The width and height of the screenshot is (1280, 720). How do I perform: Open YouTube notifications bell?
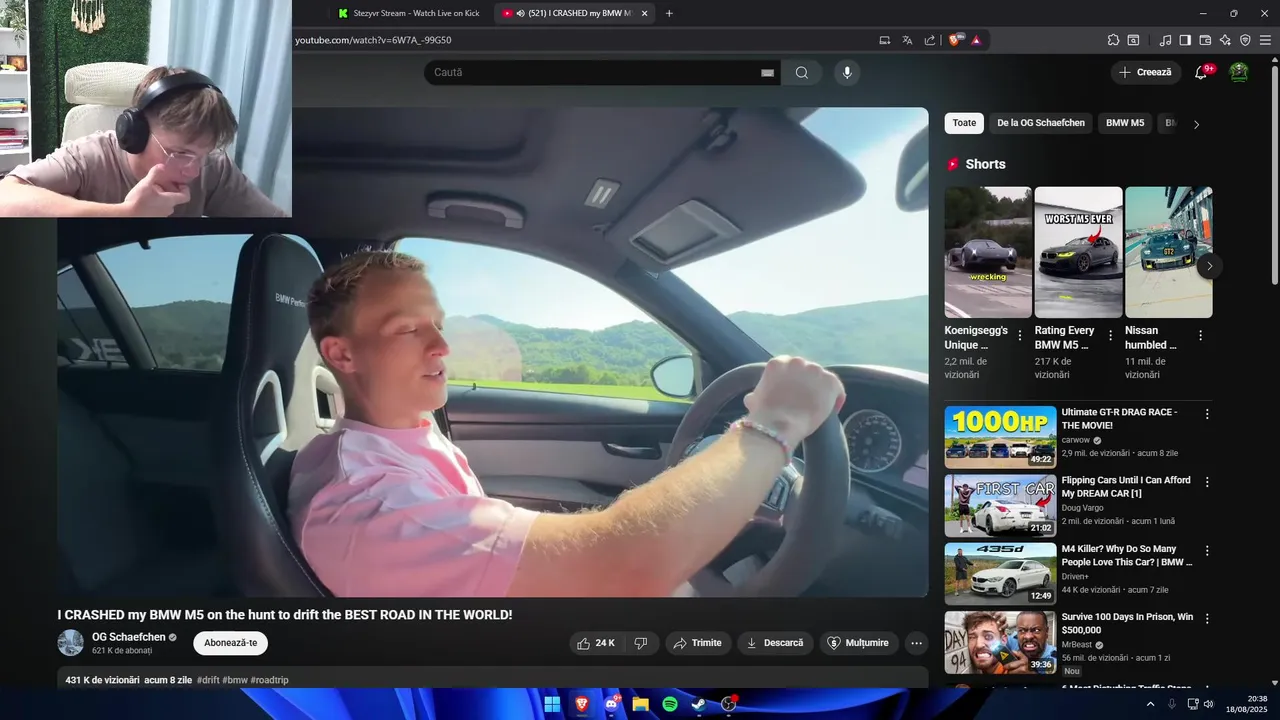click(1201, 72)
